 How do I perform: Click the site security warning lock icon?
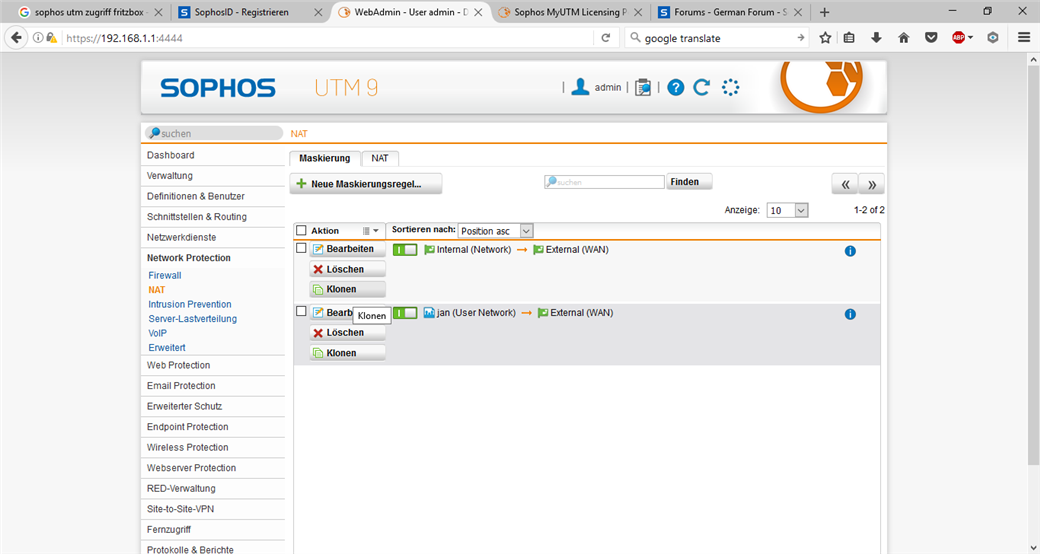point(51,38)
